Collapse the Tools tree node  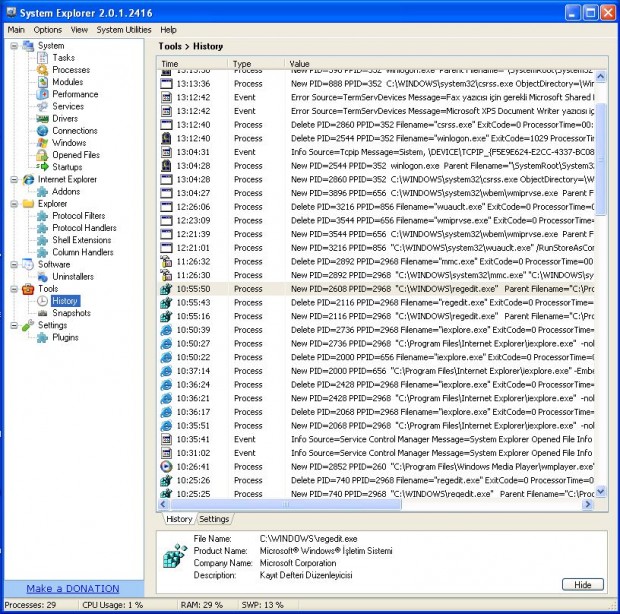click(14, 289)
